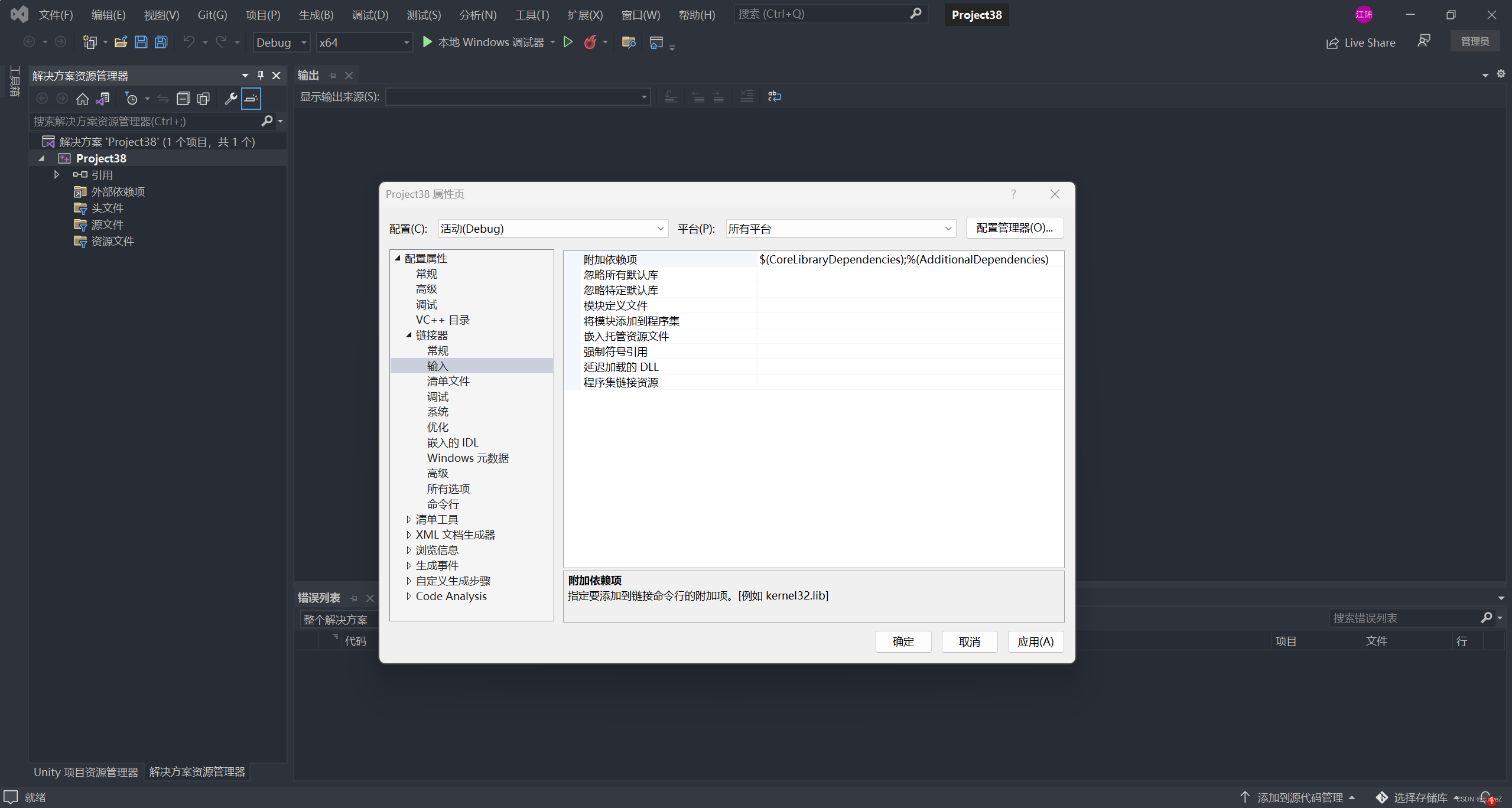This screenshot has width=1512, height=808.
Task: Pin the Solution Explorer panel
Action: [259, 76]
